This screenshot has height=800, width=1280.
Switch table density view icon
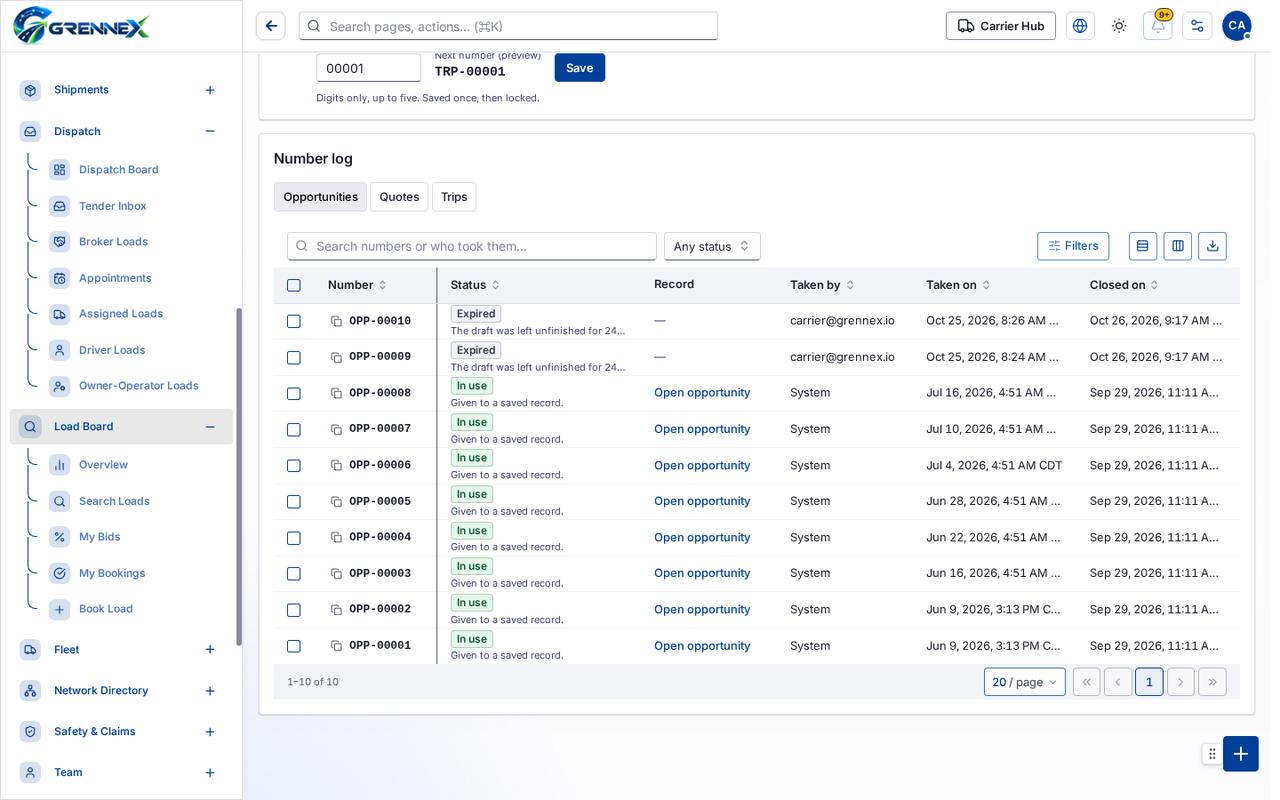coord(1142,246)
